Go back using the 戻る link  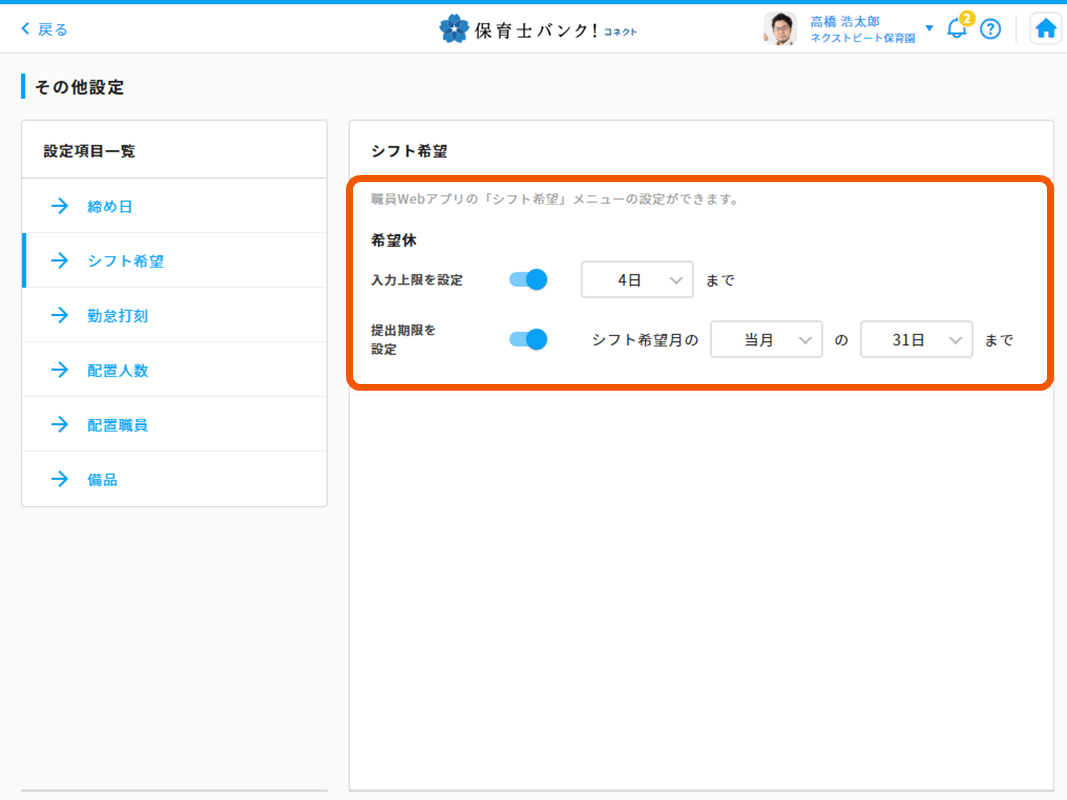coord(45,29)
